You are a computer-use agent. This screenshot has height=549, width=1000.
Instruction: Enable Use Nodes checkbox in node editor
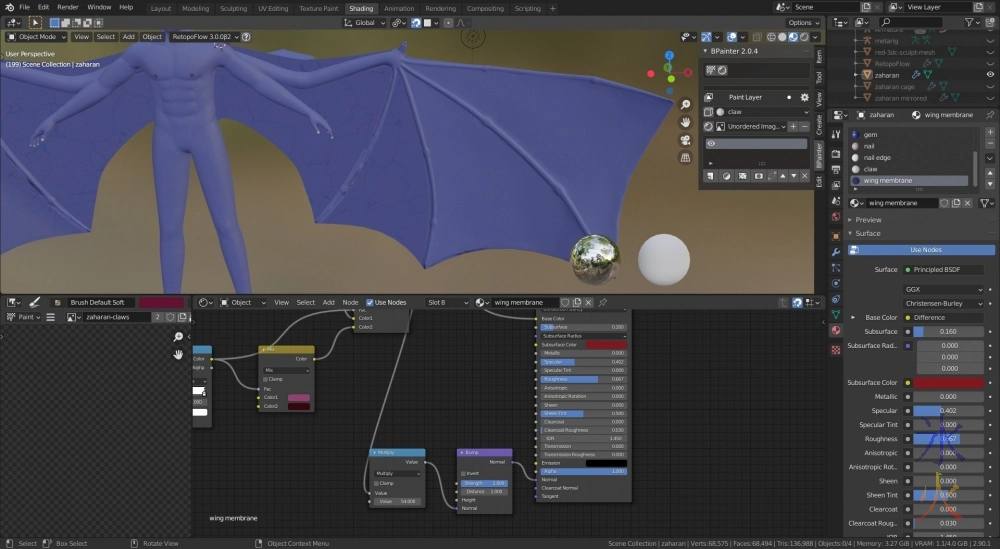[369, 302]
